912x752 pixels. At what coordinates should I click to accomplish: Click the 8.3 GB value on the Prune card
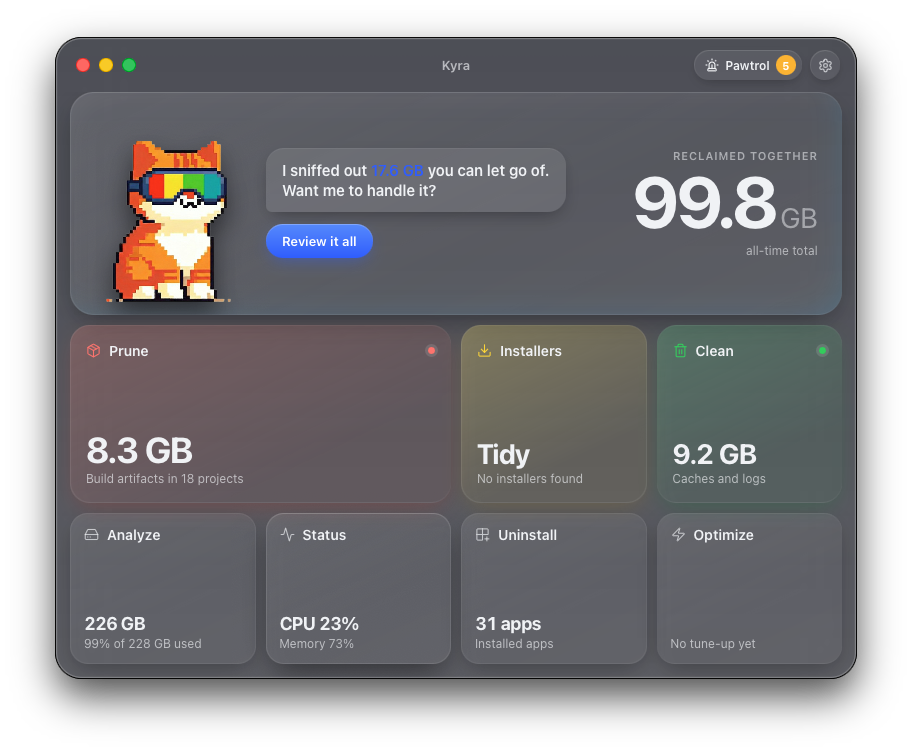[140, 451]
